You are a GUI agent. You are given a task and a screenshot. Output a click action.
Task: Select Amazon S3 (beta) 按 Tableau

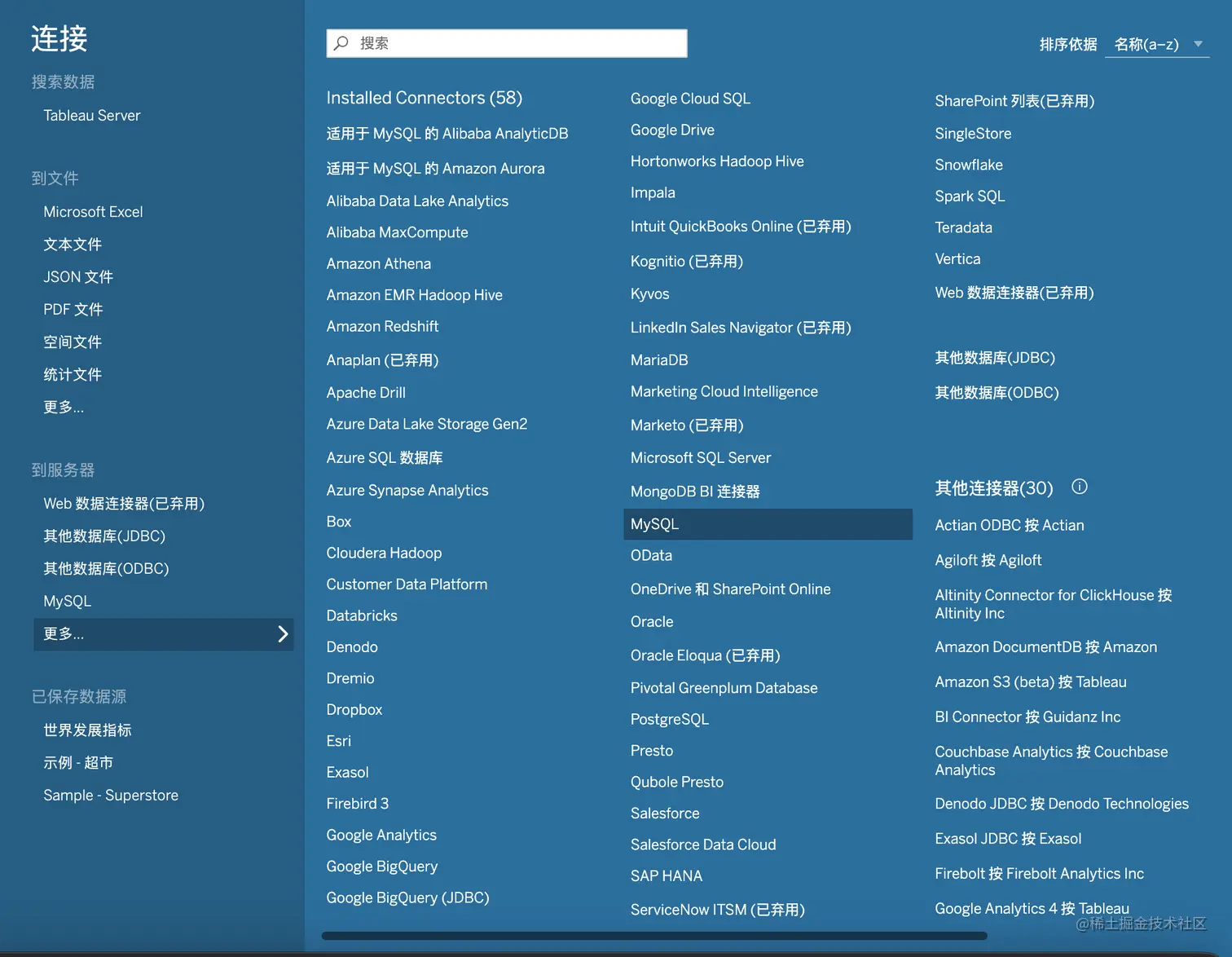[1031, 682]
